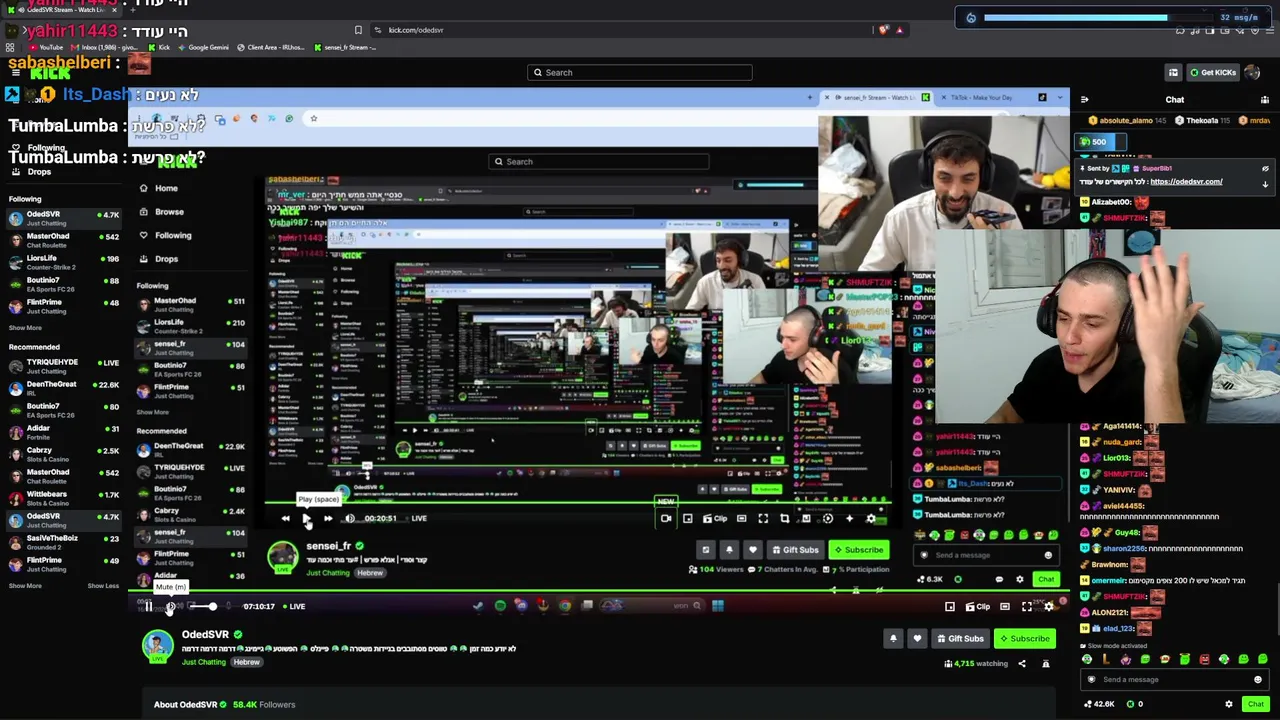This screenshot has height=720, width=1280.
Task: Open the YouTube bookmark
Action: 45,47
